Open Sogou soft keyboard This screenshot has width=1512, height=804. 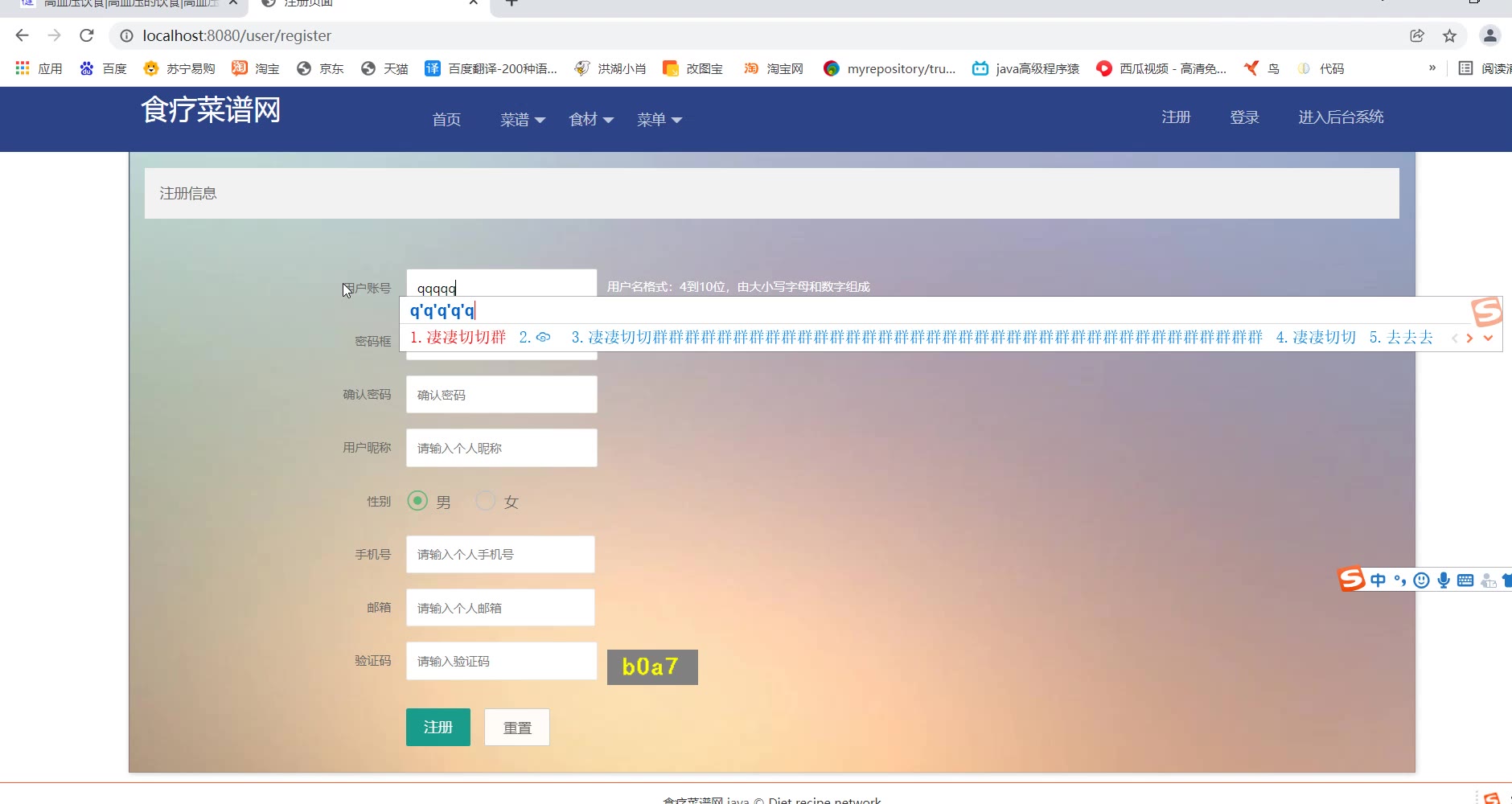(x=1465, y=580)
